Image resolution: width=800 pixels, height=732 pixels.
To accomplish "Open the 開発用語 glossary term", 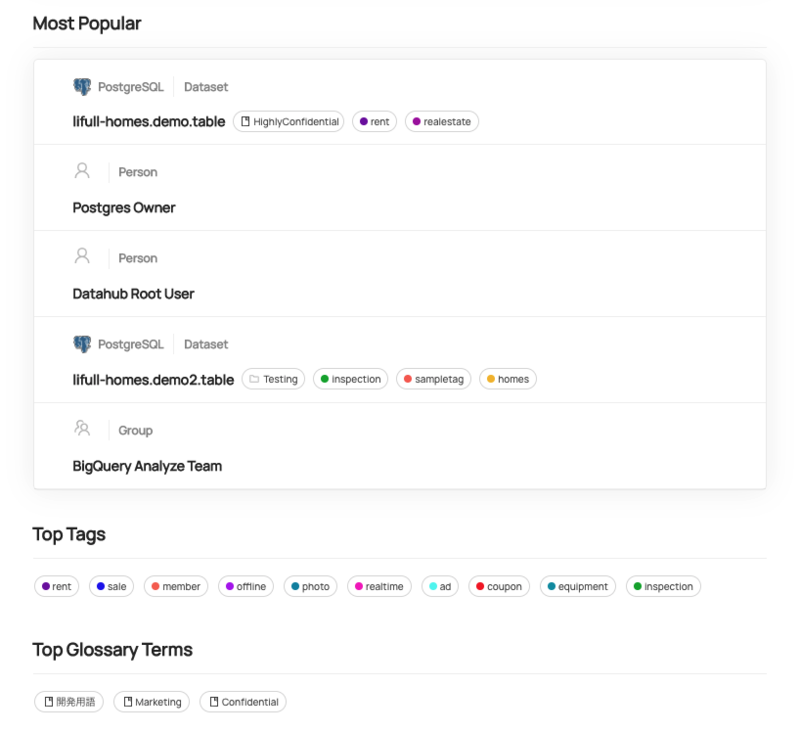I will click(x=68, y=702).
